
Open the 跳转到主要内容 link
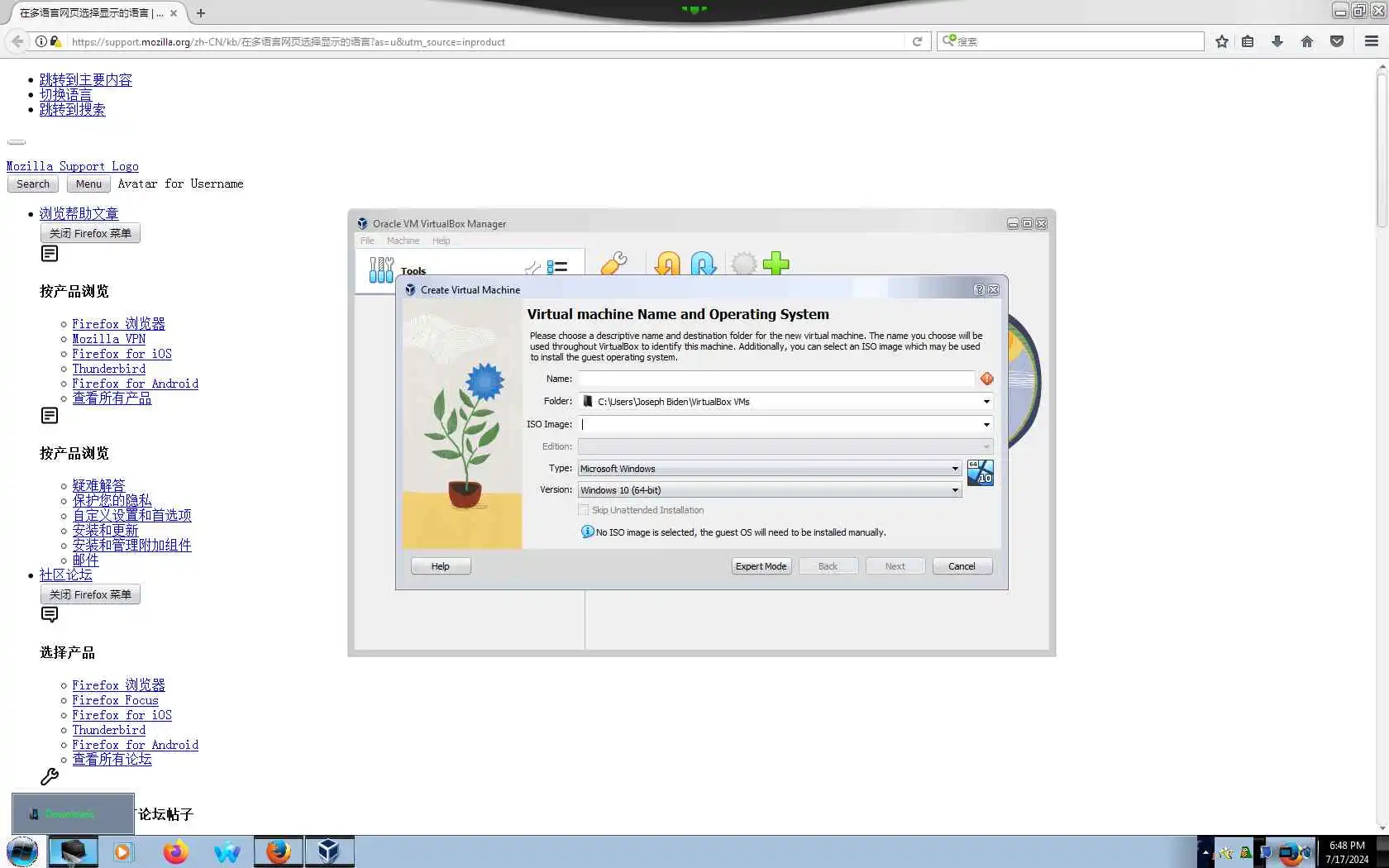click(x=86, y=80)
